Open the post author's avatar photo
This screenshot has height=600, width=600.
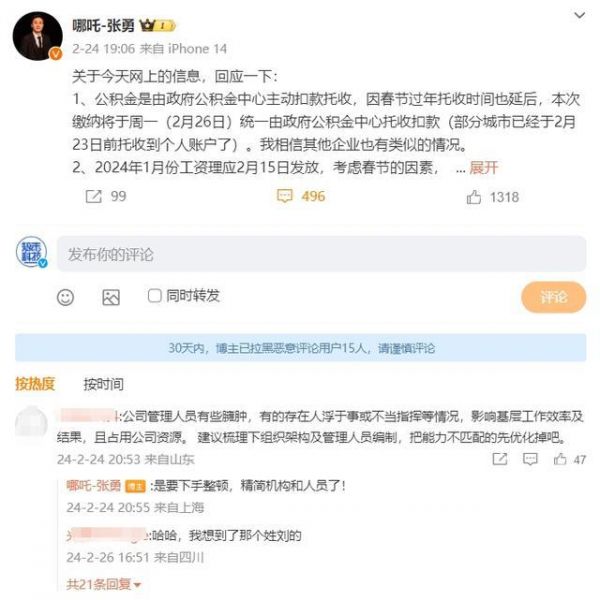pyautogui.click(x=38, y=36)
